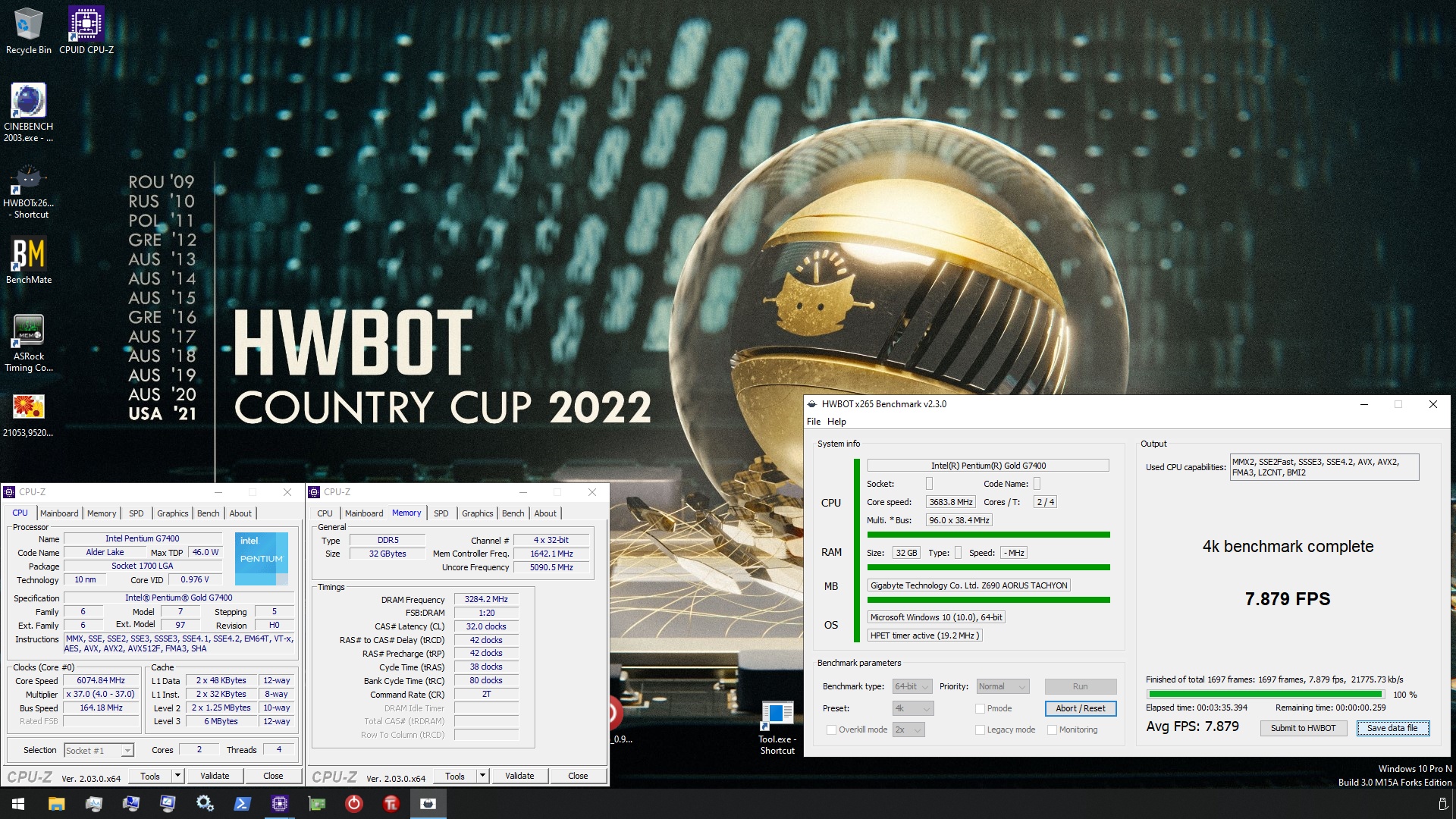Click the Z690 AORUS TACHYON motherboard field
The image size is (1456, 819).
(x=968, y=585)
